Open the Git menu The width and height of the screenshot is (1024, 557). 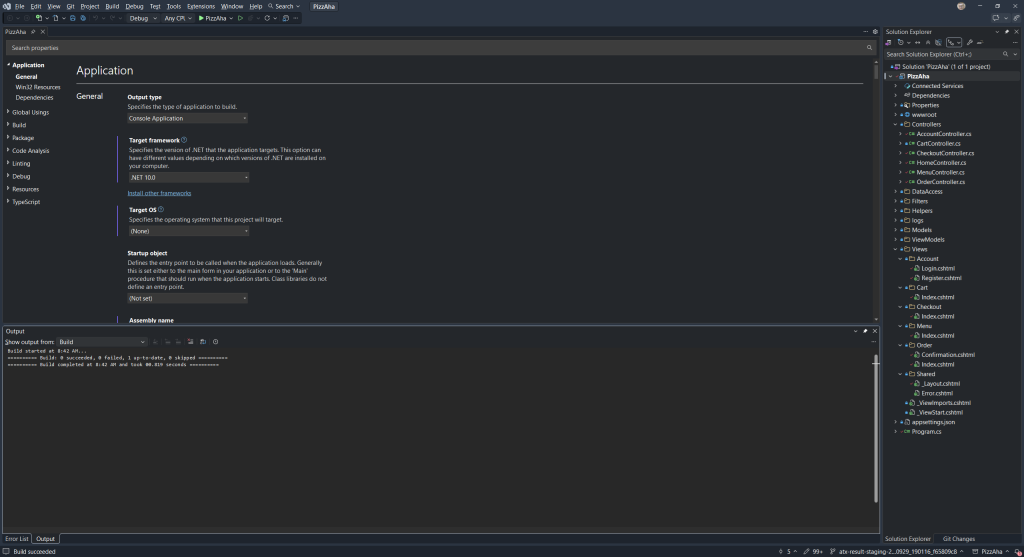71,7
